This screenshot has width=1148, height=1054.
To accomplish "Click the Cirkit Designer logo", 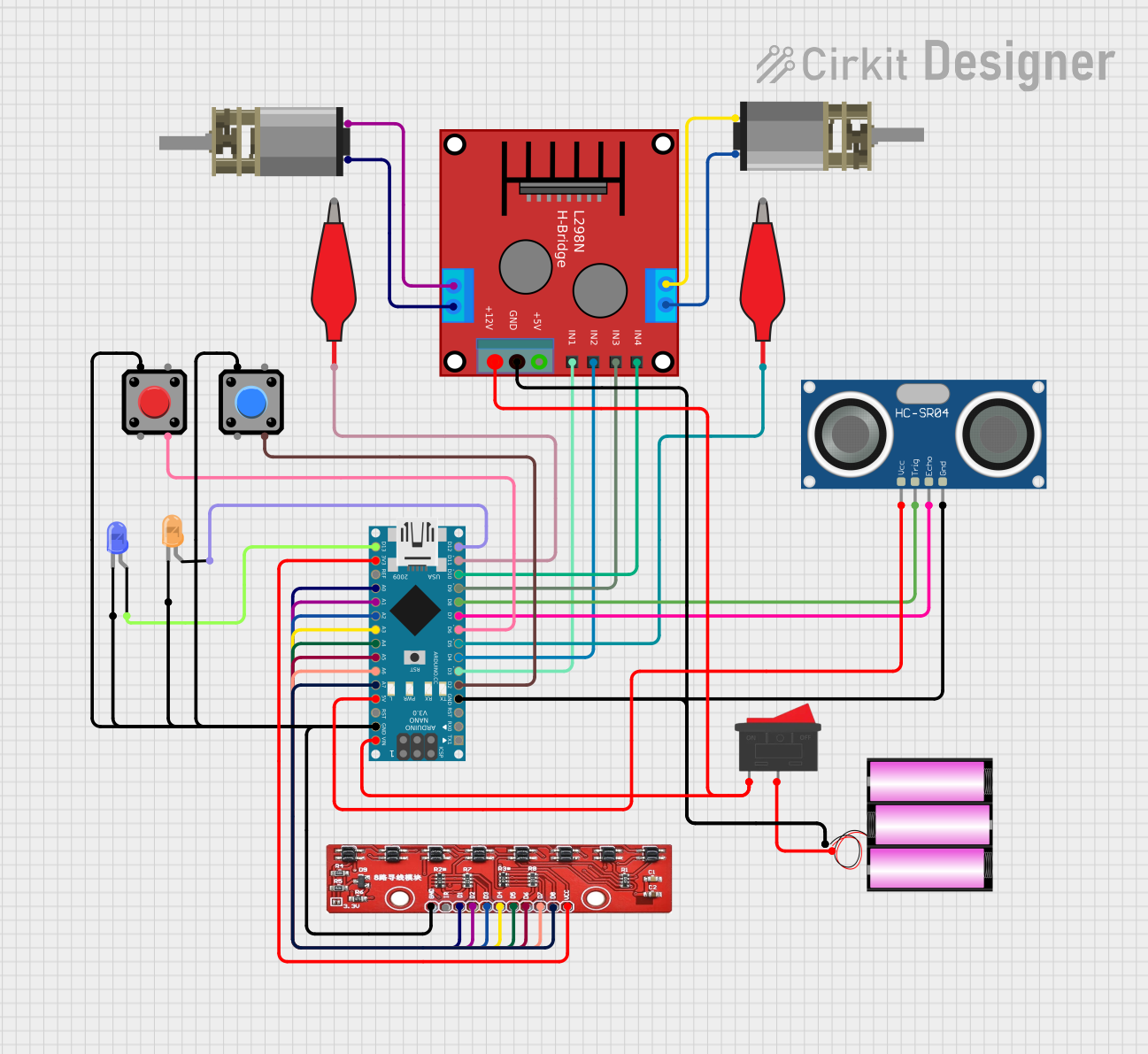I will tap(935, 64).
